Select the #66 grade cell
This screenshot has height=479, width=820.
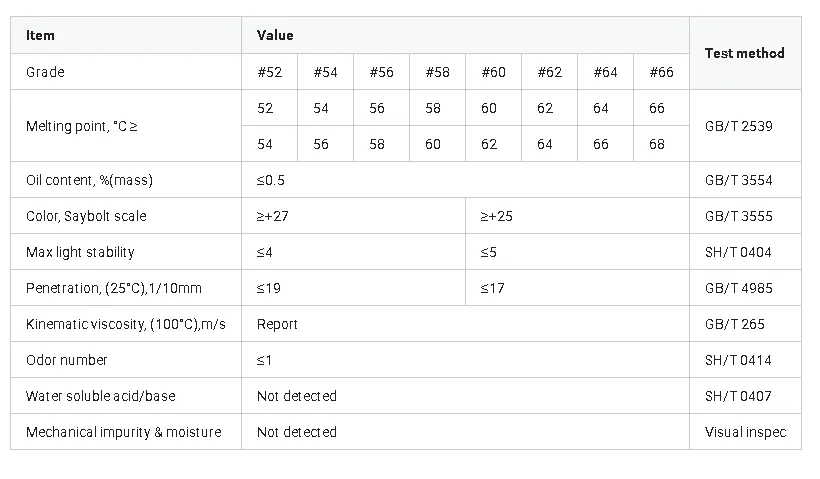pyautogui.click(x=661, y=72)
